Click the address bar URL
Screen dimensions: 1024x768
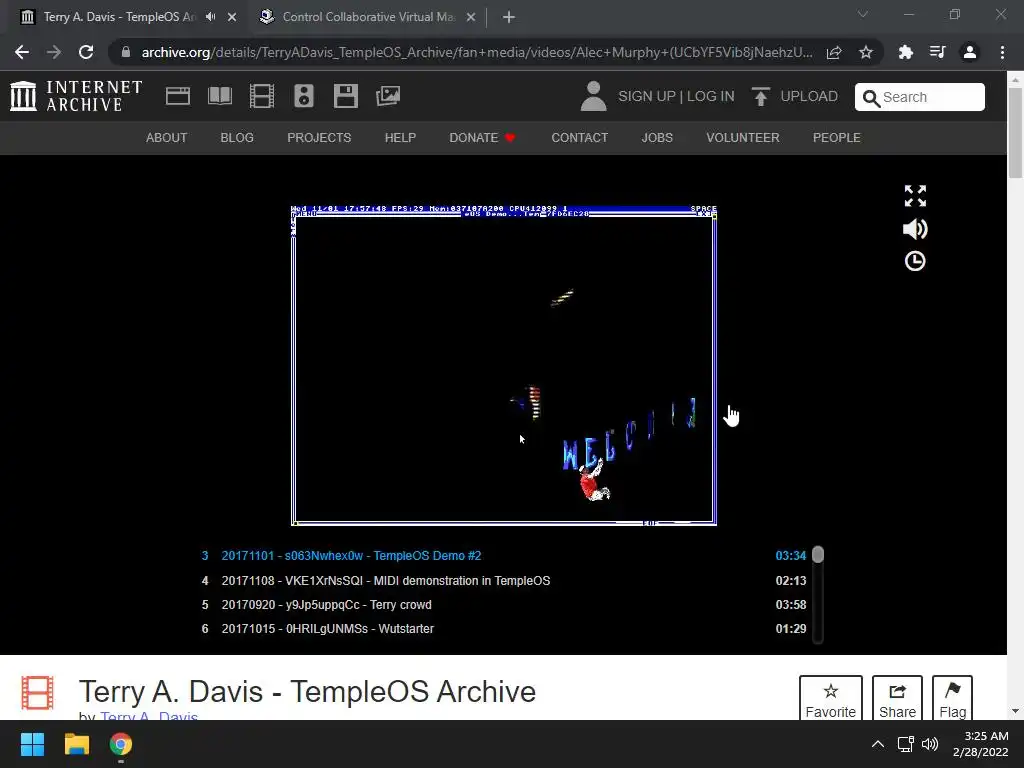(477, 52)
